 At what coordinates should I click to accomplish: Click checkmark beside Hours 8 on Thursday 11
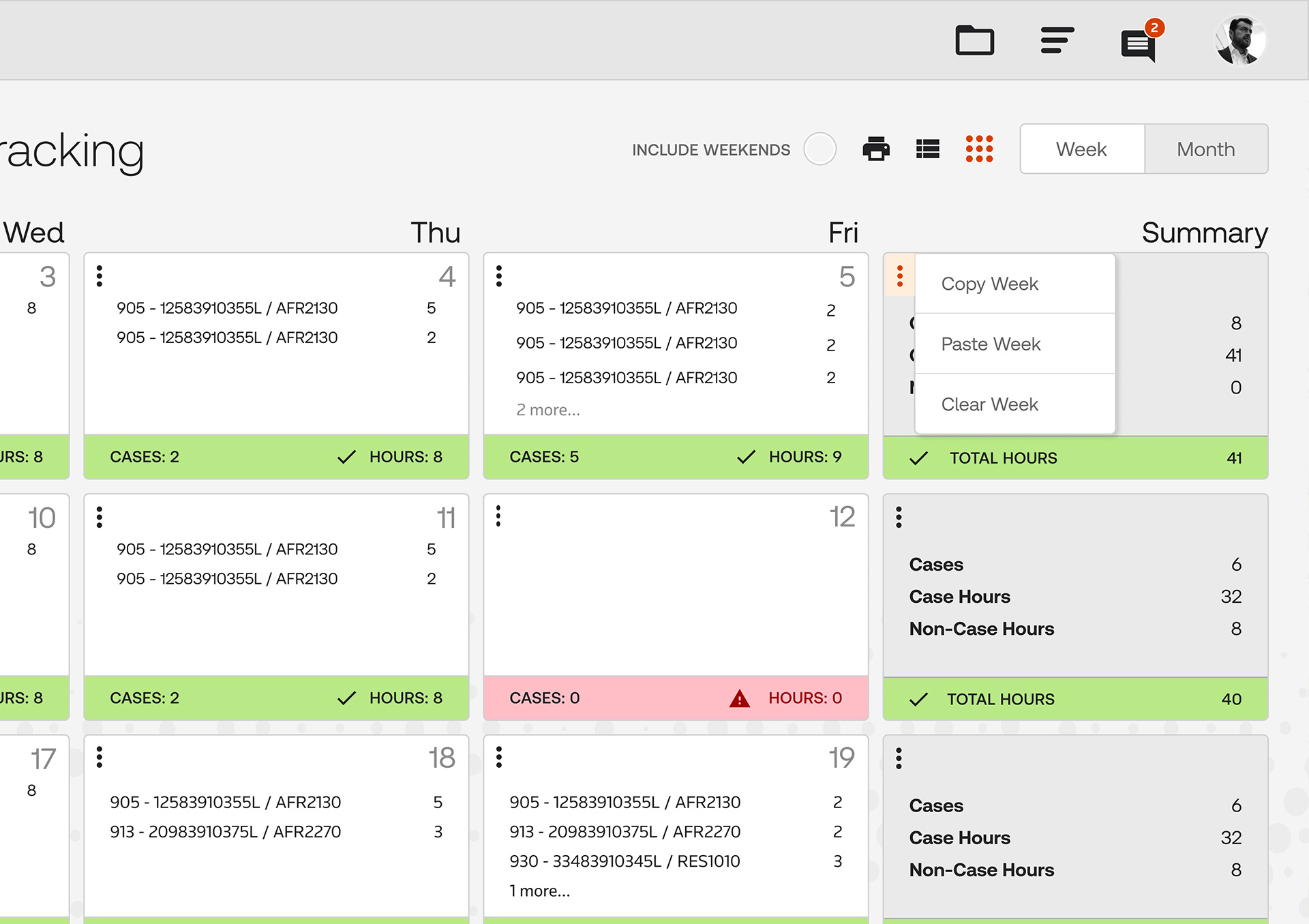(x=347, y=698)
